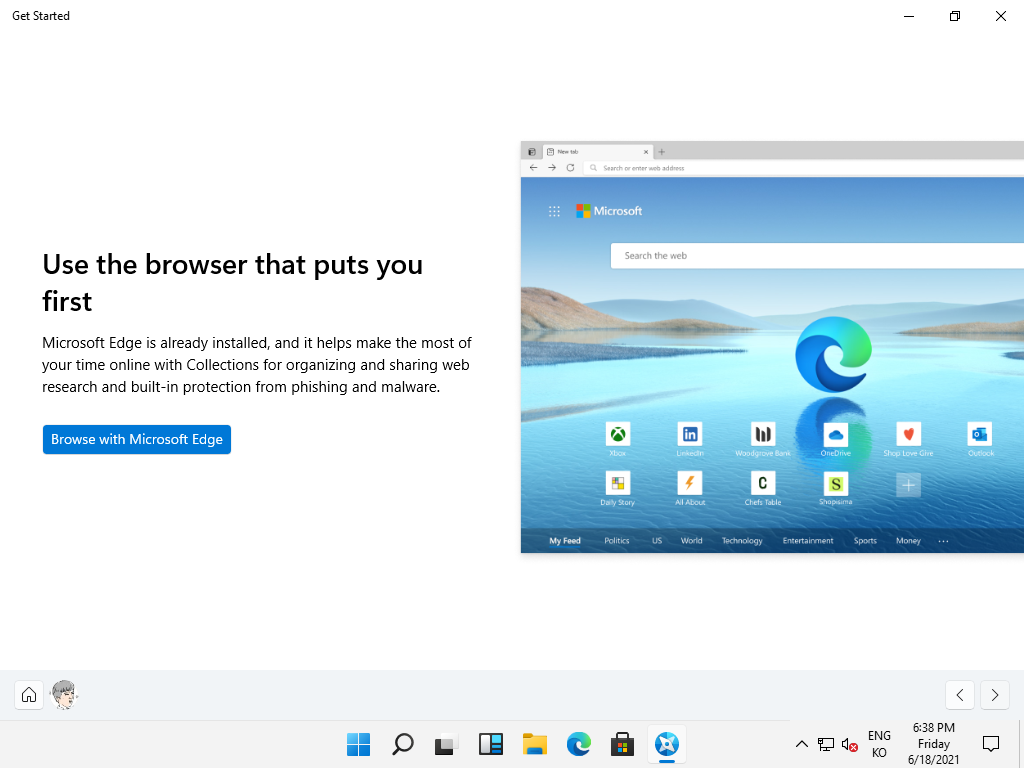Open network status tray icon
1024x768 pixels.
825,744
